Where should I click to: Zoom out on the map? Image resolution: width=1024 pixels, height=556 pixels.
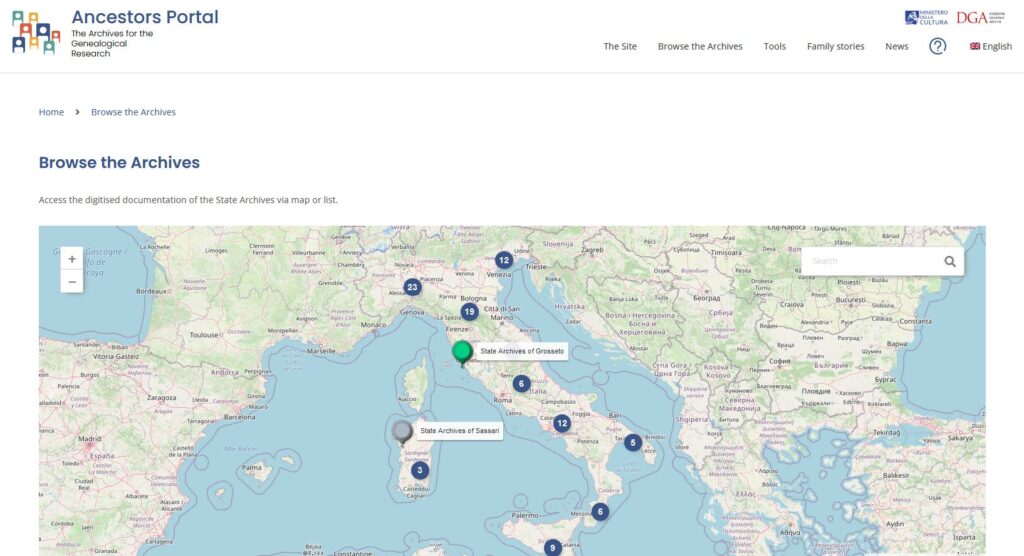(x=71, y=282)
